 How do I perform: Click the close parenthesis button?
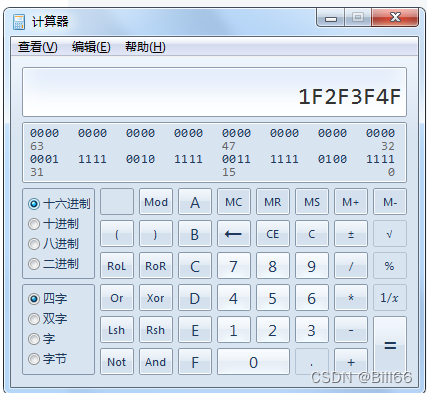(156, 234)
